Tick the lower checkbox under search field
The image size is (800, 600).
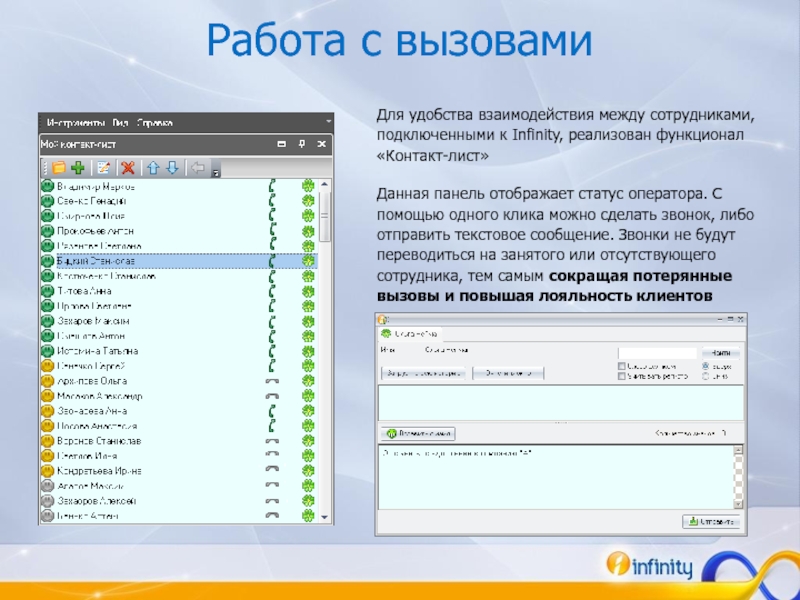tap(622, 378)
